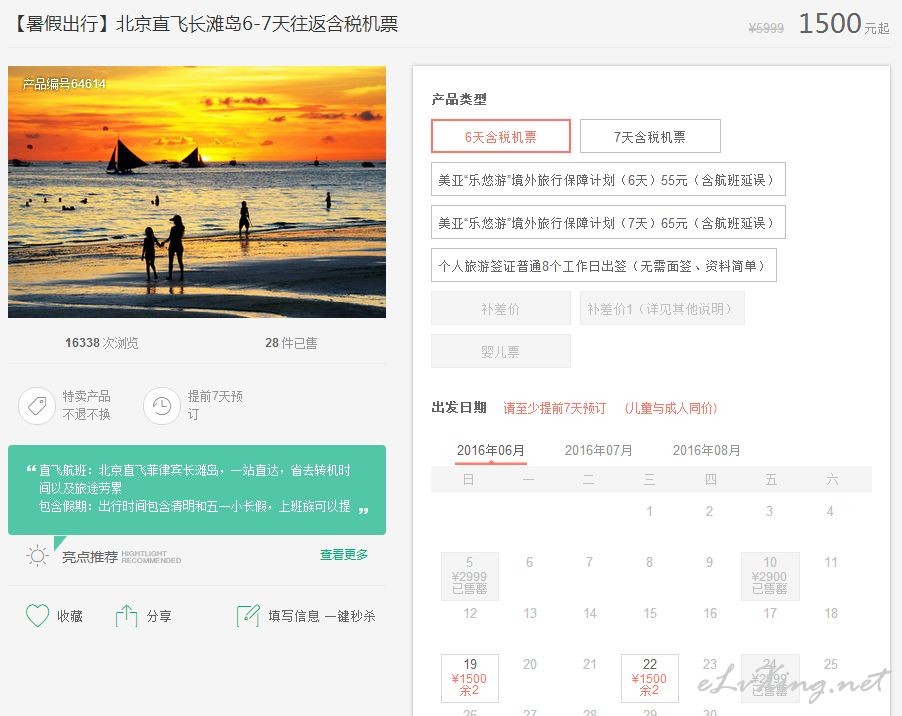Viewport: 902px width, 716px height.
Task: Click calendar date 20
Action: point(529,664)
